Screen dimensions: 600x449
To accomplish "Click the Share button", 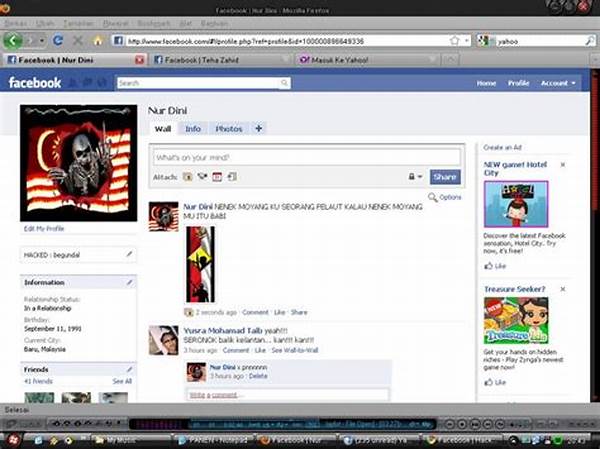I will 445,177.
